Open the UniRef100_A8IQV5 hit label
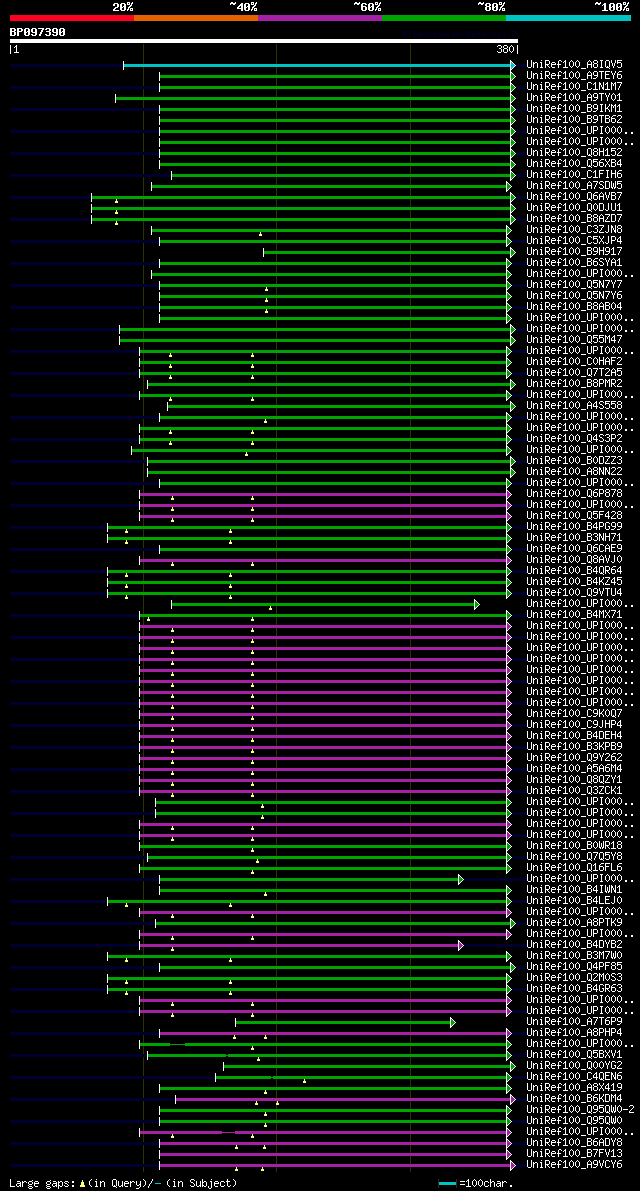 [x=574, y=65]
